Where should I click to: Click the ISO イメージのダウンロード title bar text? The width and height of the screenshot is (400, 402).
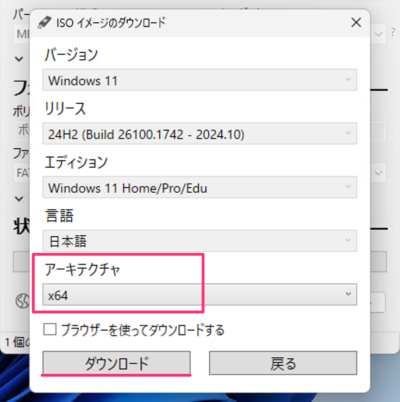pyautogui.click(x=111, y=23)
